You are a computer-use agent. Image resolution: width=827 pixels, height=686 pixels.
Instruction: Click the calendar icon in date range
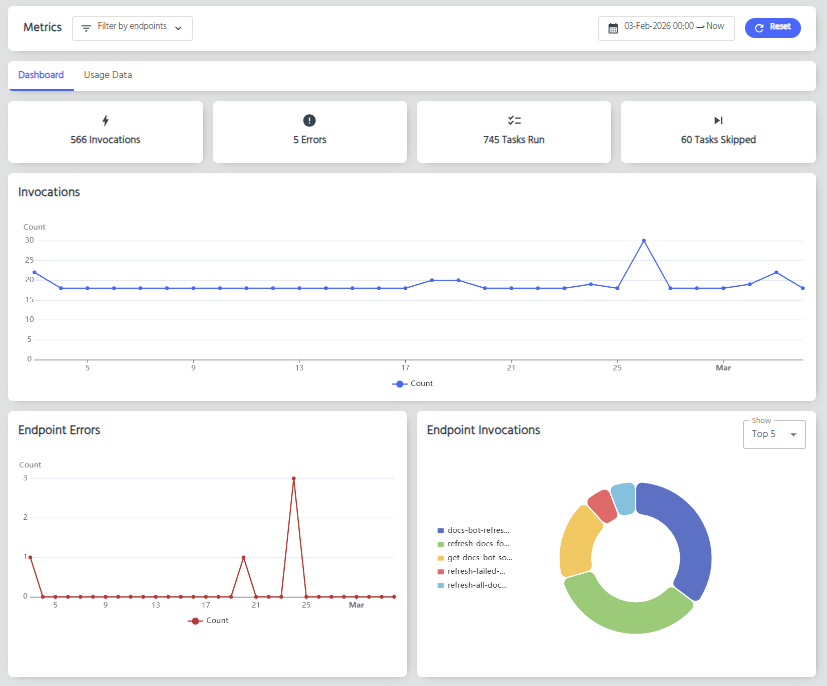coord(613,28)
